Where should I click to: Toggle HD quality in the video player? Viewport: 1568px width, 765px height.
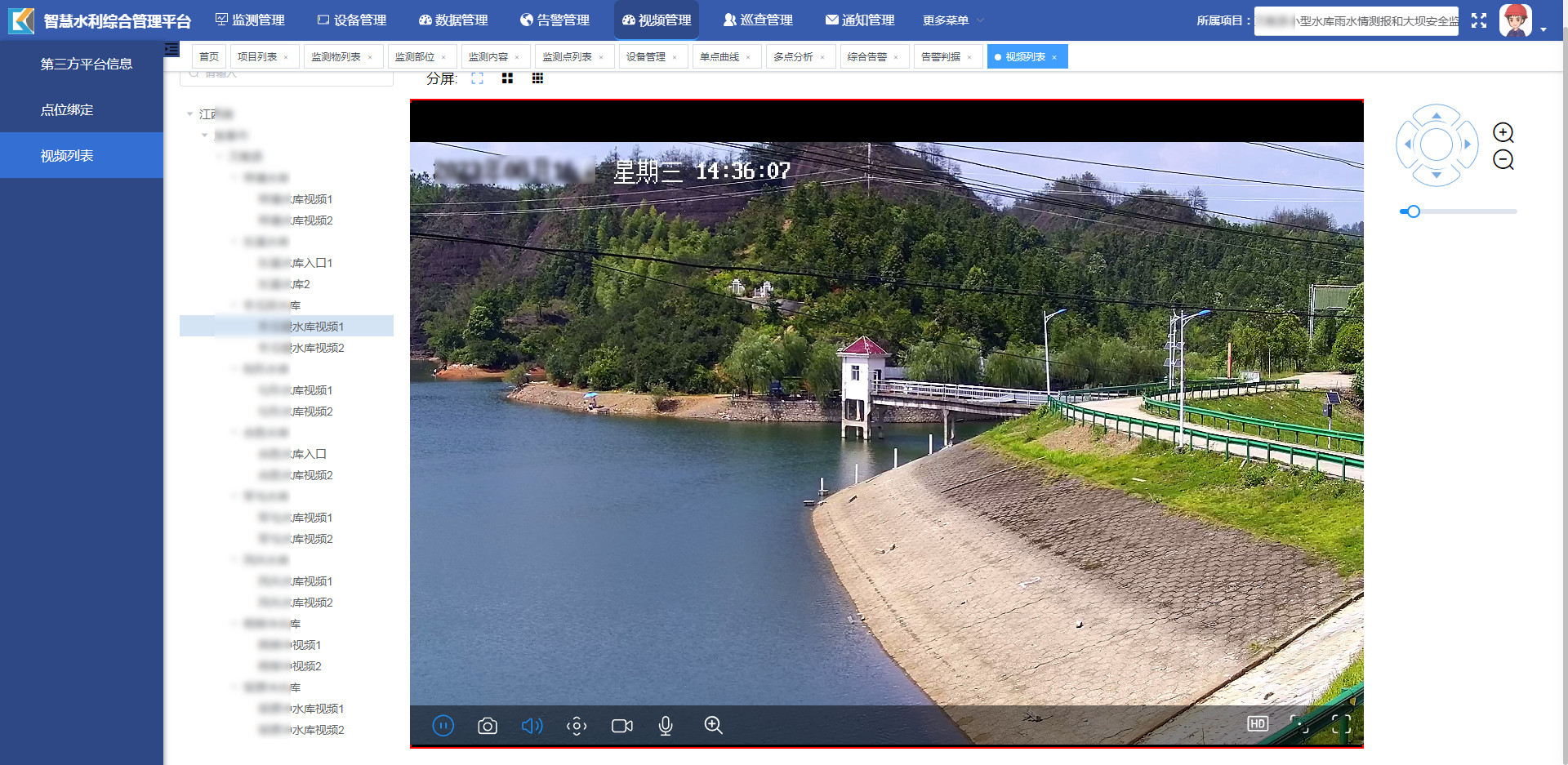tap(1258, 724)
